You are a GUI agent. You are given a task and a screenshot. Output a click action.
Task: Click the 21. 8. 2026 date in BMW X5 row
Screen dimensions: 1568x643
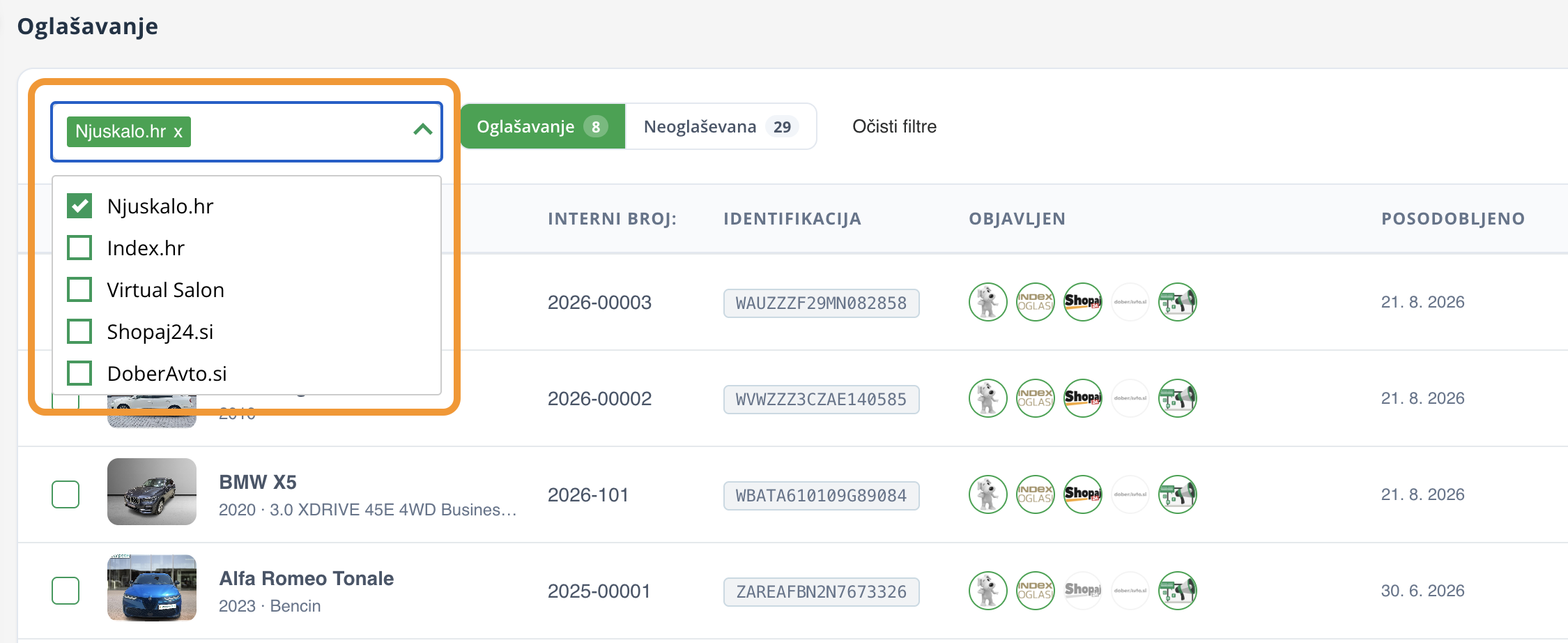point(1423,494)
